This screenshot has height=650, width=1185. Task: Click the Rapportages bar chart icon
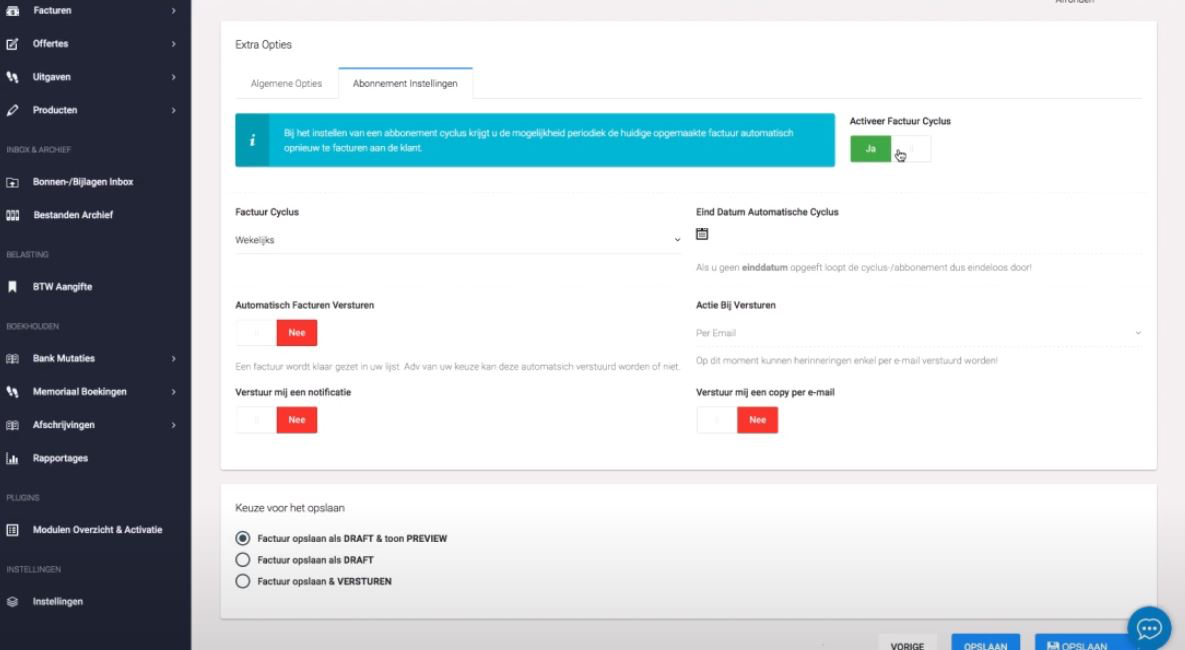(x=12, y=459)
